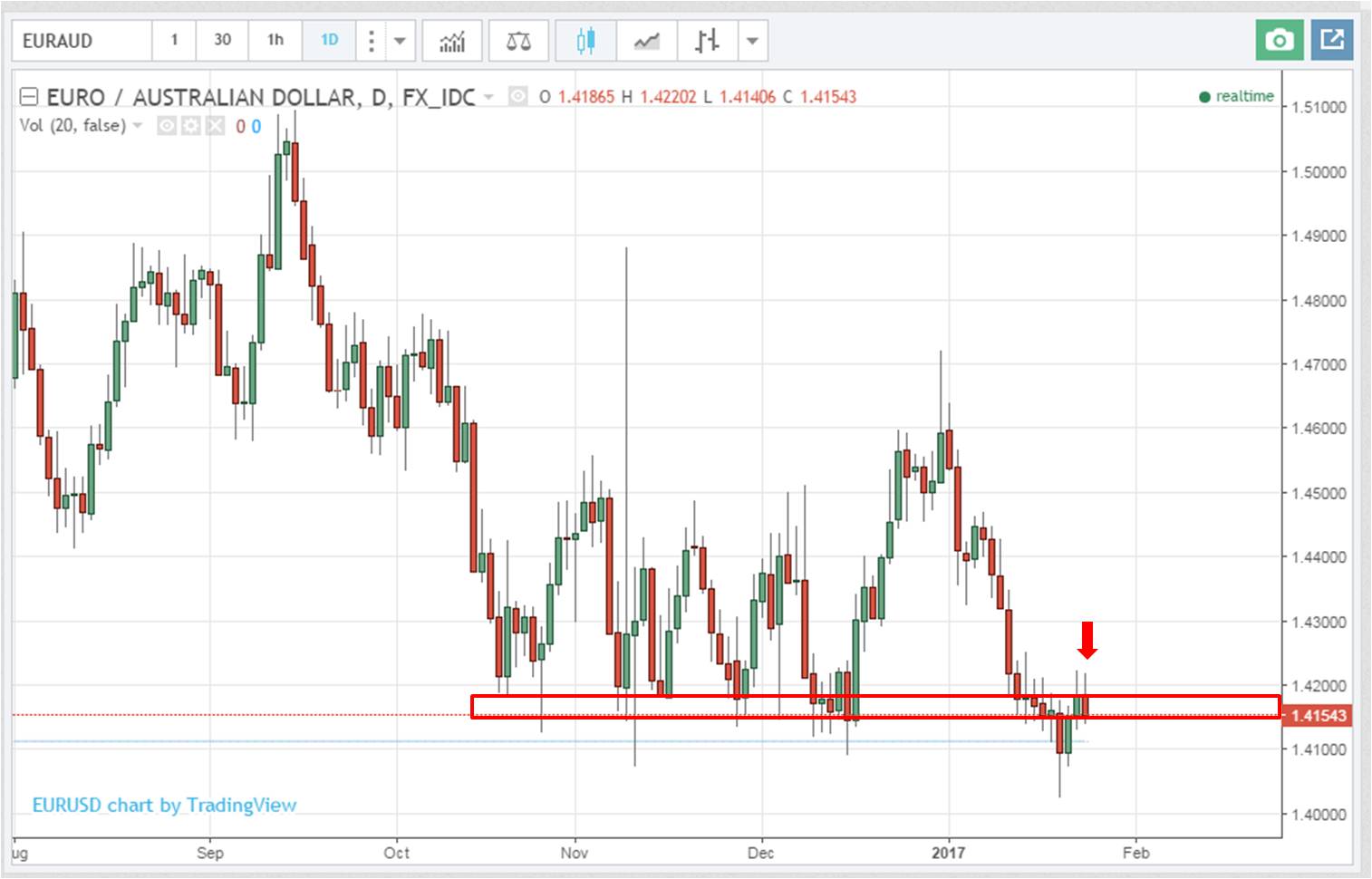Click the EURAUD symbol input field
The image size is (1372, 879).
82,41
